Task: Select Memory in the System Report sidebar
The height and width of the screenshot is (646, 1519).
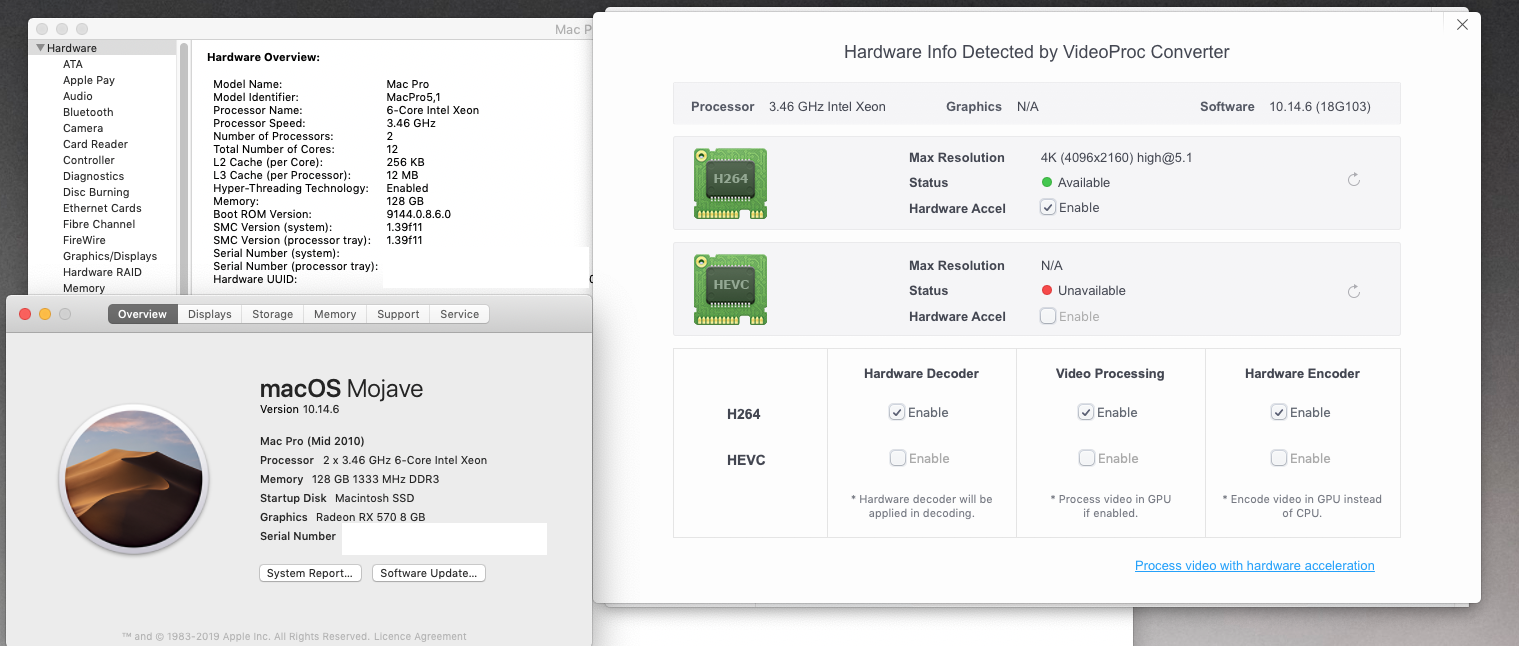Action: (84, 288)
